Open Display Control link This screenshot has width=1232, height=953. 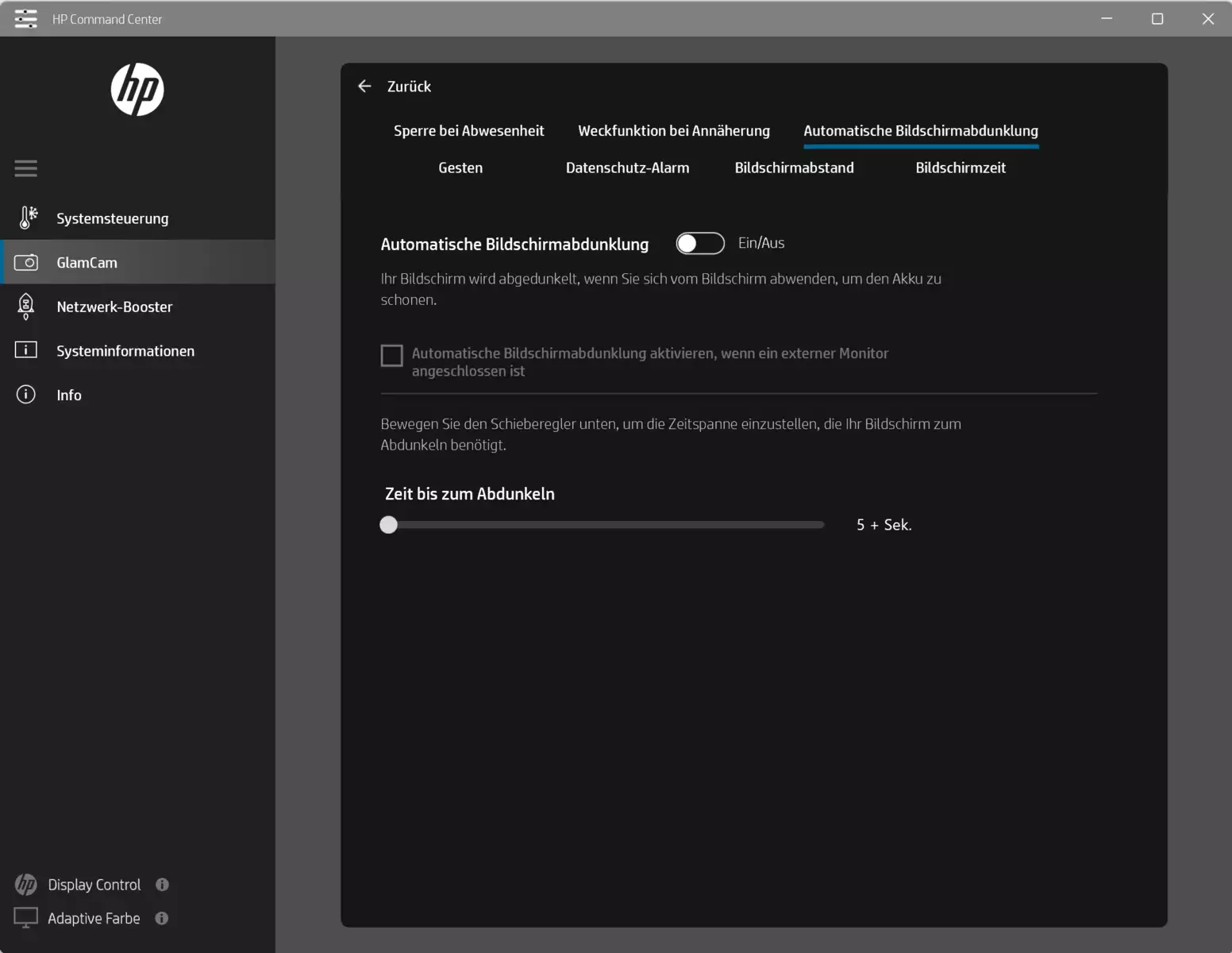94,885
